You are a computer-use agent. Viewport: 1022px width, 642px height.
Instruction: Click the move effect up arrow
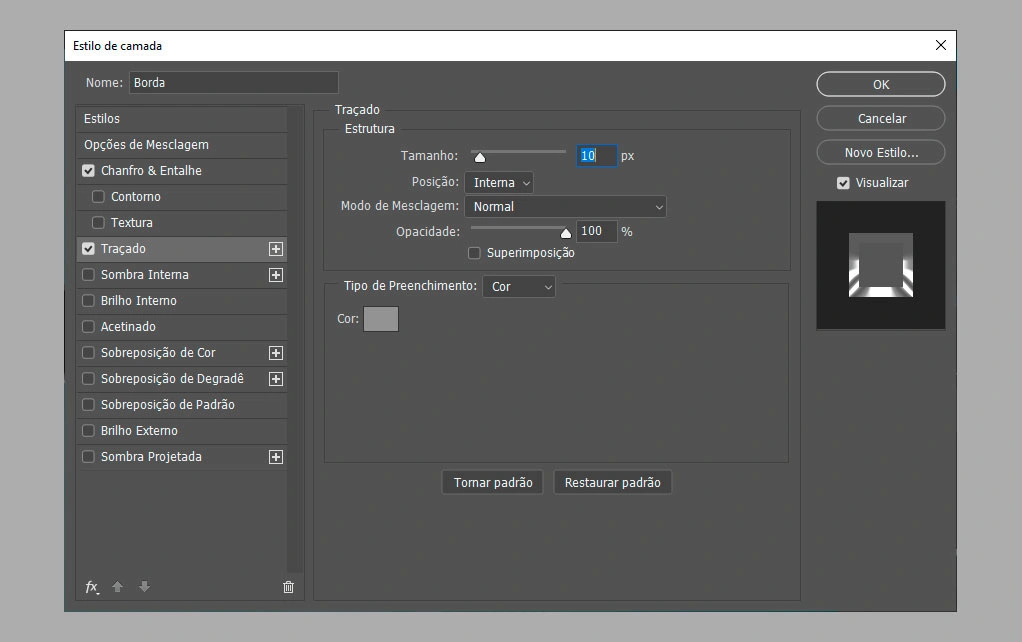117,587
